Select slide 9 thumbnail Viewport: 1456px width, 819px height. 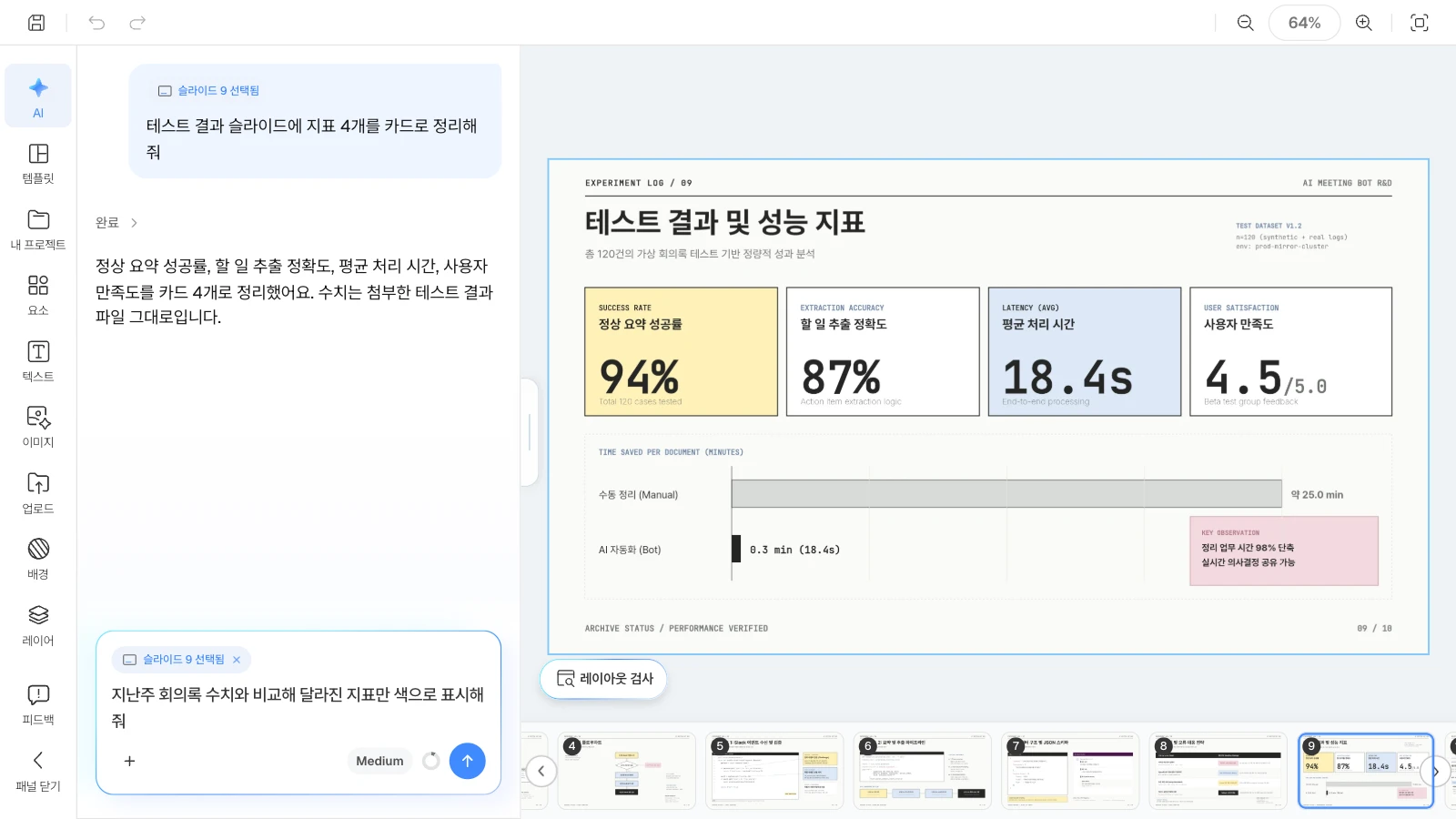(x=1366, y=771)
